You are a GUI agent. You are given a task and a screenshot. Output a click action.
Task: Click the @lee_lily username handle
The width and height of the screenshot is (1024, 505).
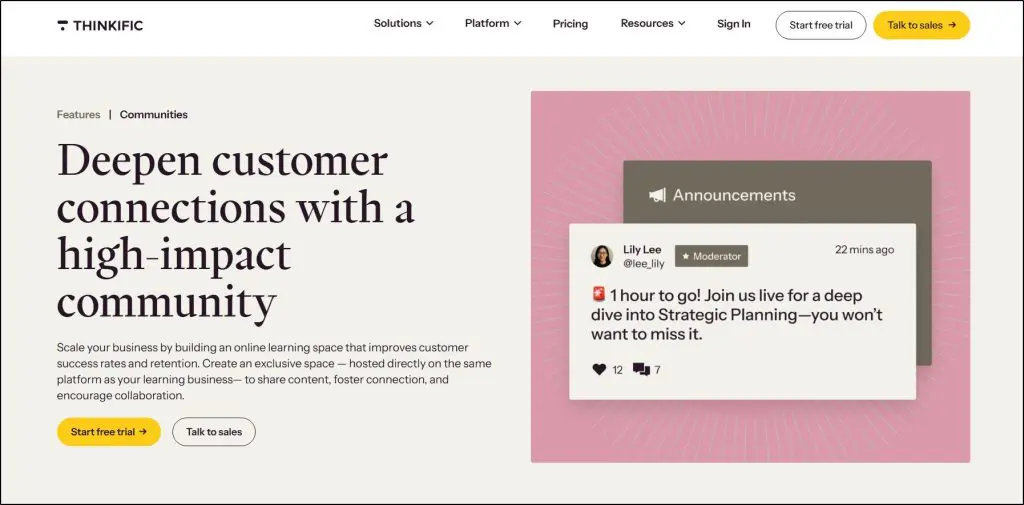644,264
